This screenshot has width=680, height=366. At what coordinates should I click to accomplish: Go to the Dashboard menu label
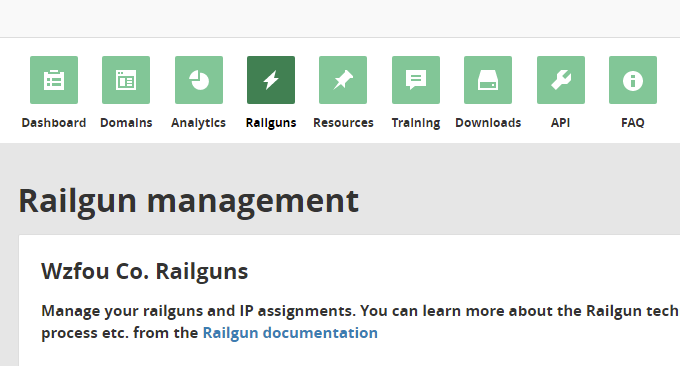[x=54, y=123]
